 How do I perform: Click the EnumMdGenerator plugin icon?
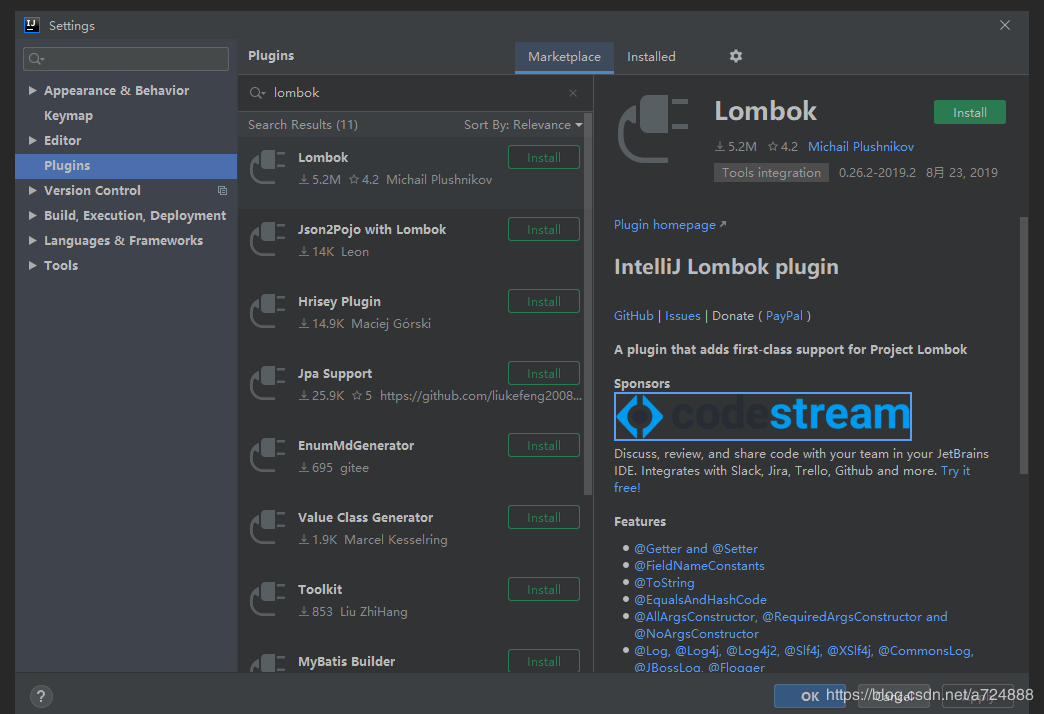(x=268, y=455)
